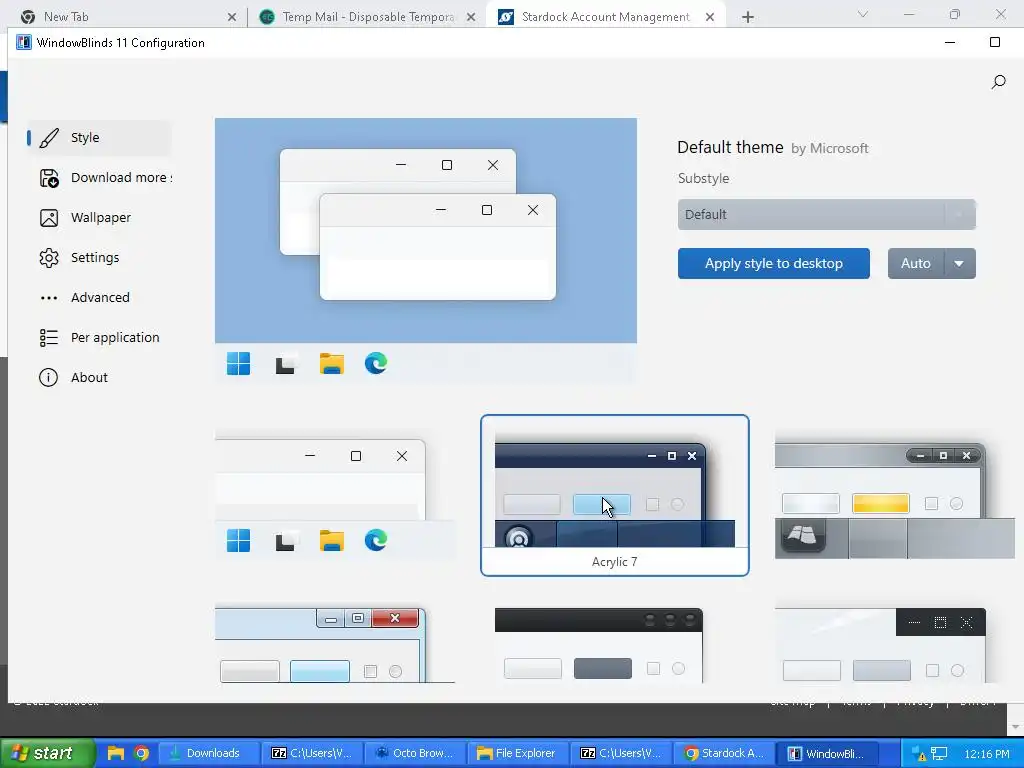Switch to Downloads taskbar window

pos(209,753)
